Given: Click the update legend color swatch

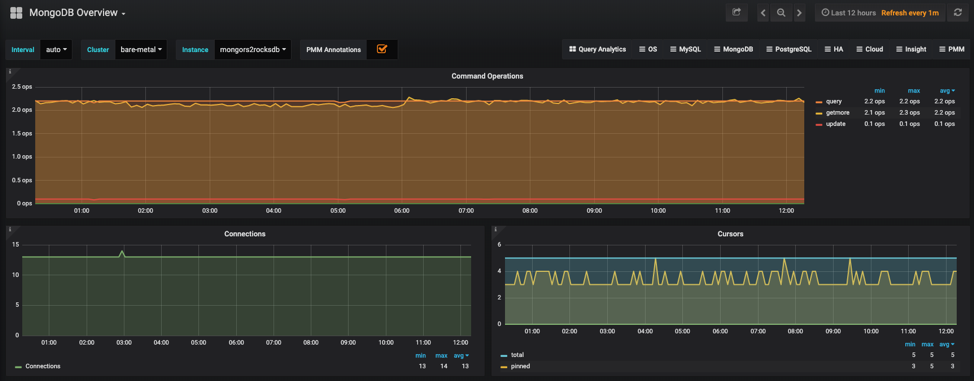Looking at the screenshot, I should click(819, 124).
